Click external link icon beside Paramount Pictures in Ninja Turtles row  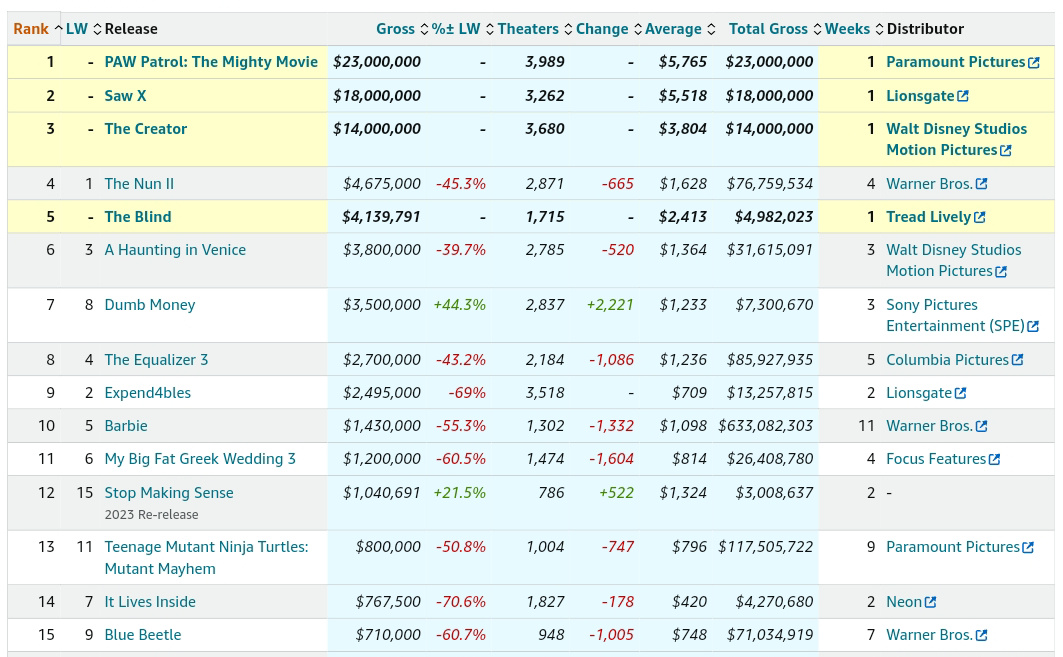(1028, 547)
